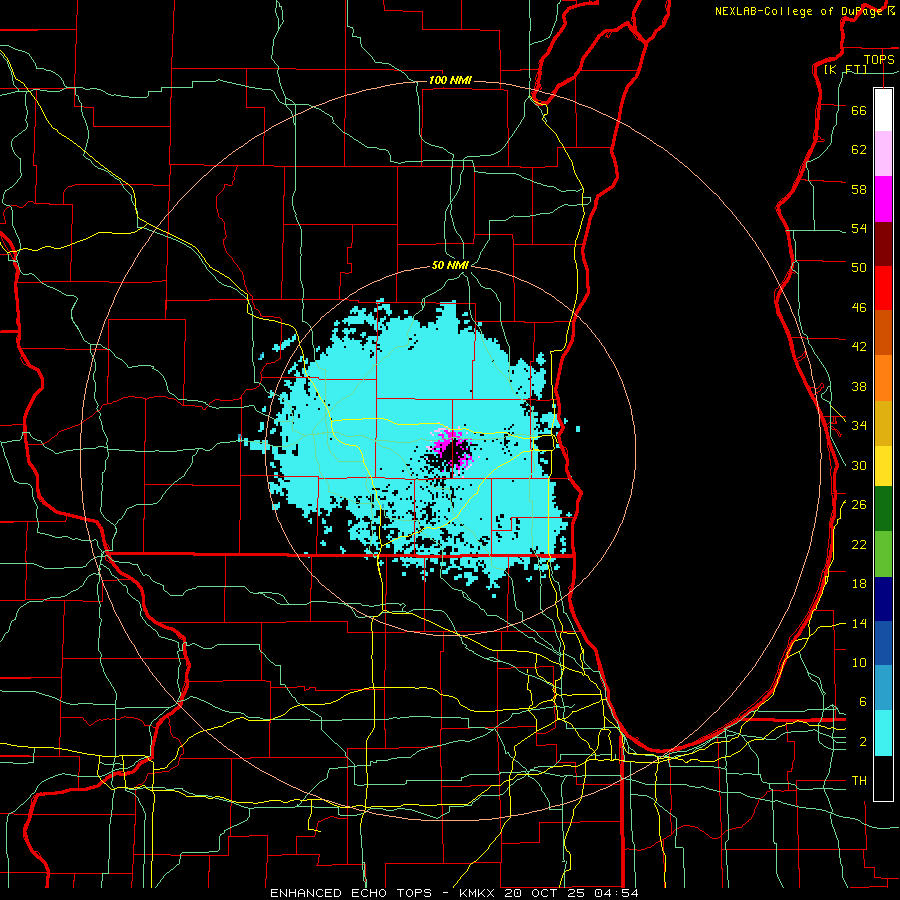
Task: Click the '66' legend value
Action: tap(859, 110)
